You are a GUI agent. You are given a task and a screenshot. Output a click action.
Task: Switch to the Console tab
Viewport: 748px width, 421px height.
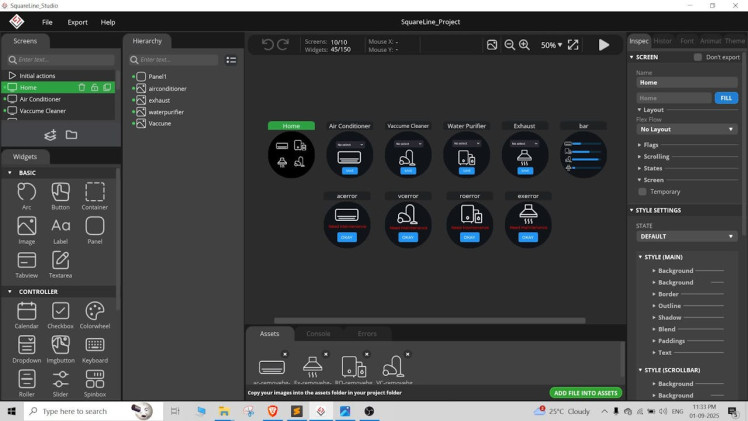tap(318, 333)
